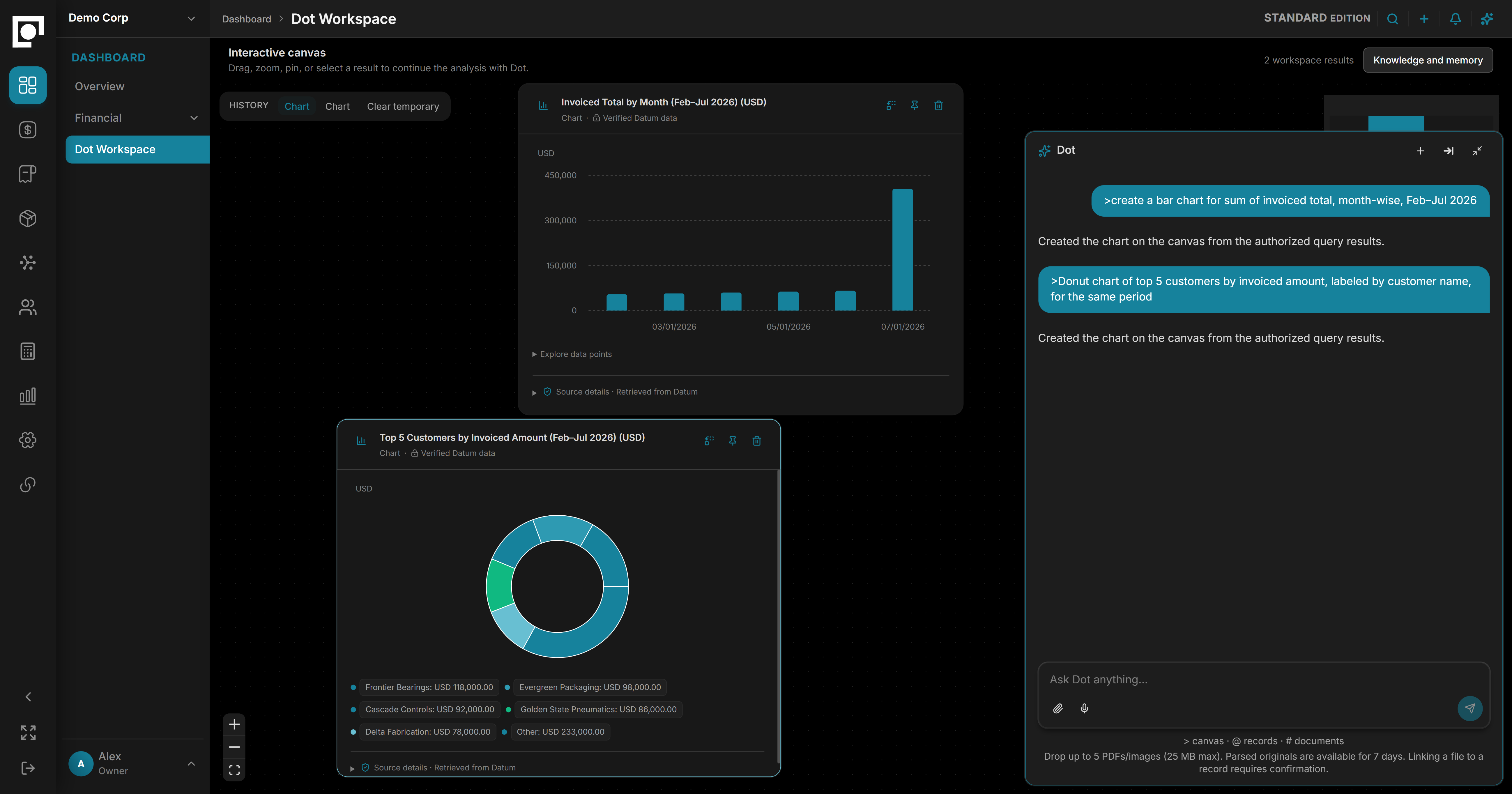The height and width of the screenshot is (794, 1512).
Task: Expand Source details in the bar chart card
Action: pyautogui.click(x=615, y=391)
